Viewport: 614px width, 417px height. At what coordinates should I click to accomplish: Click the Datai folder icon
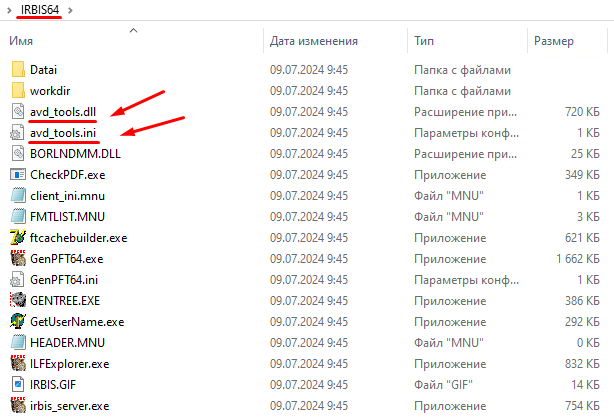[x=18, y=70]
